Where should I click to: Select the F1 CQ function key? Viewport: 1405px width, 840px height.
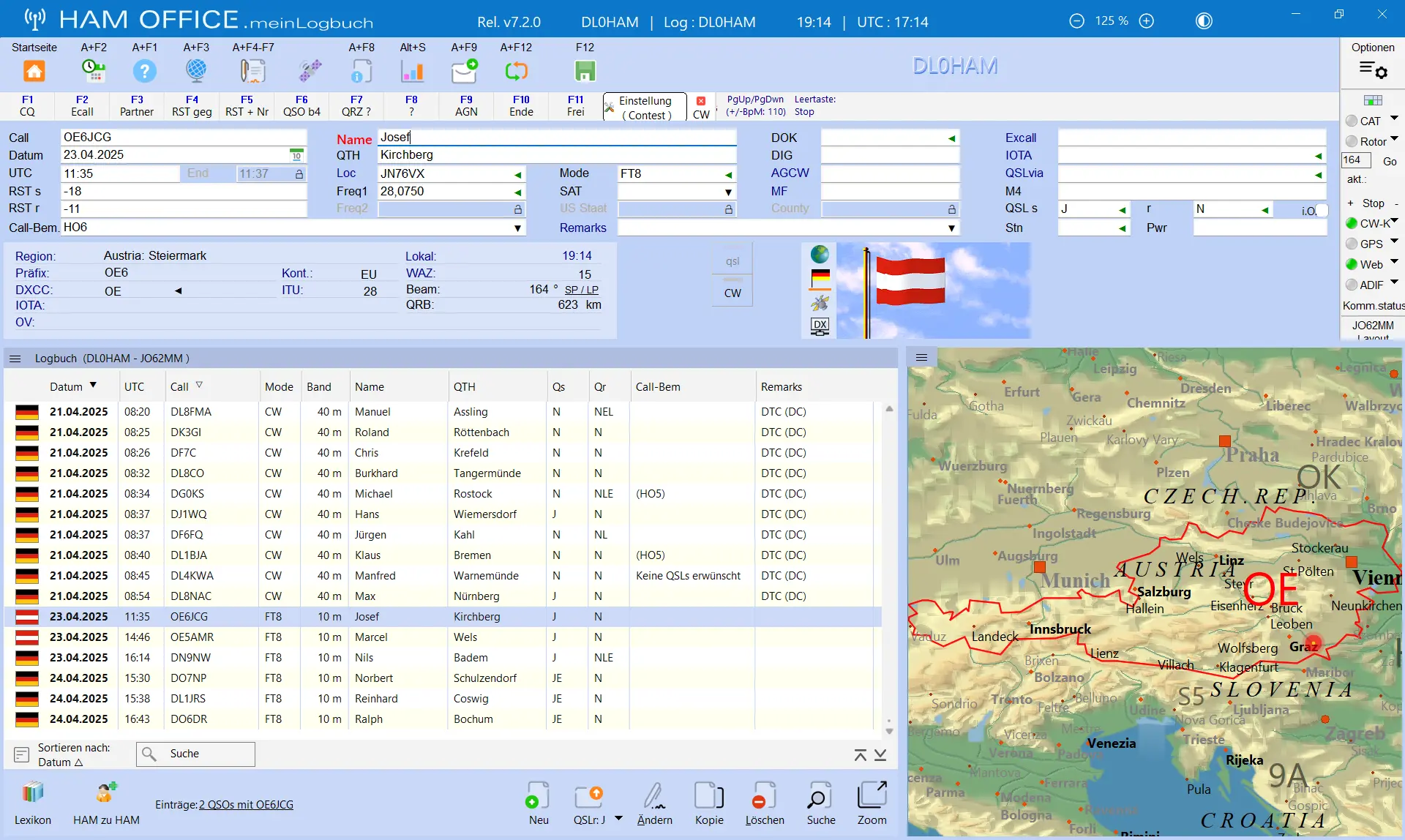27,106
